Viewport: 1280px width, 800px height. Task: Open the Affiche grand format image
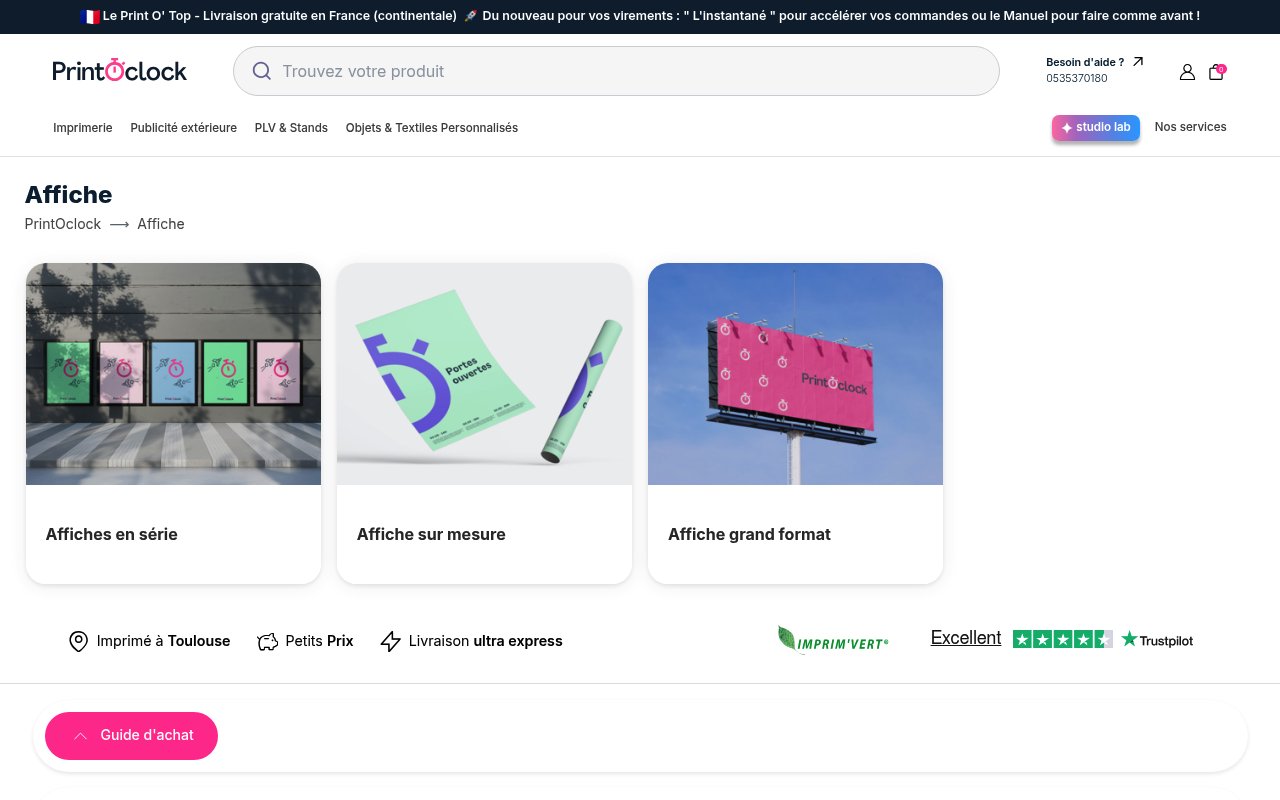click(795, 374)
